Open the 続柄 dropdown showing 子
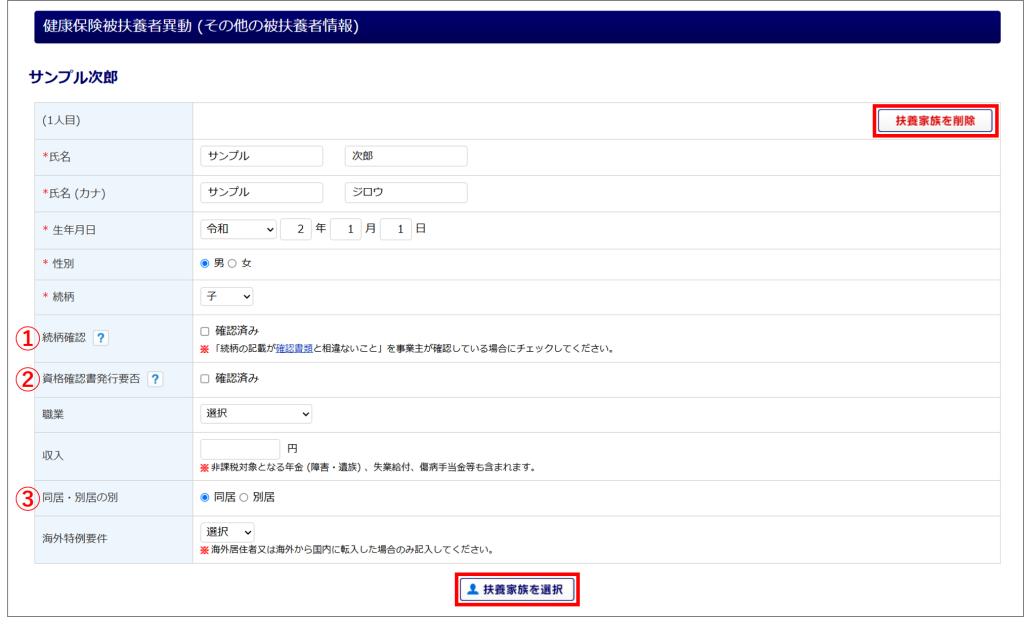Screen dimensions: 1024x617 pos(227,296)
